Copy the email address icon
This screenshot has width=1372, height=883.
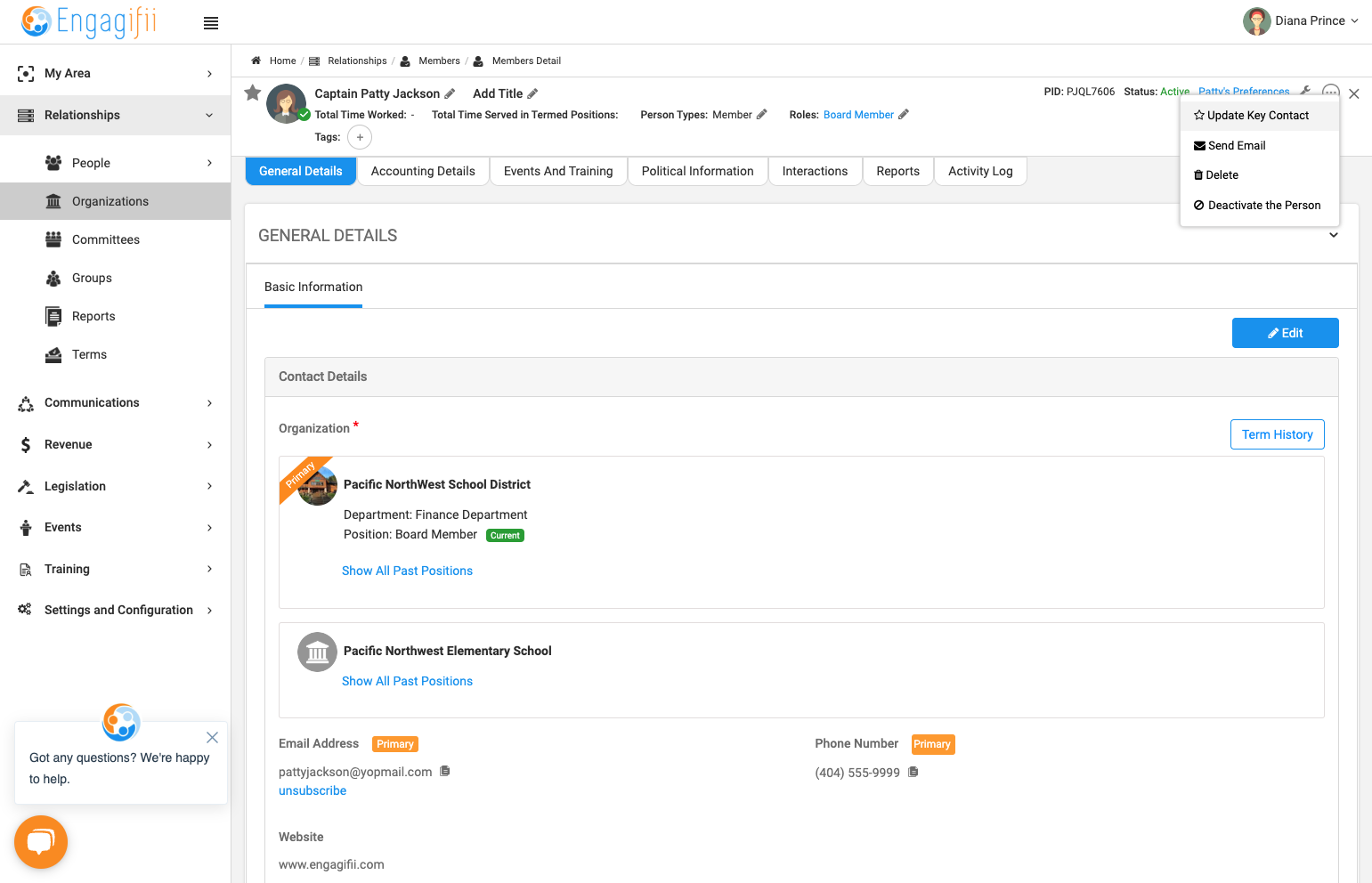[x=445, y=771]
